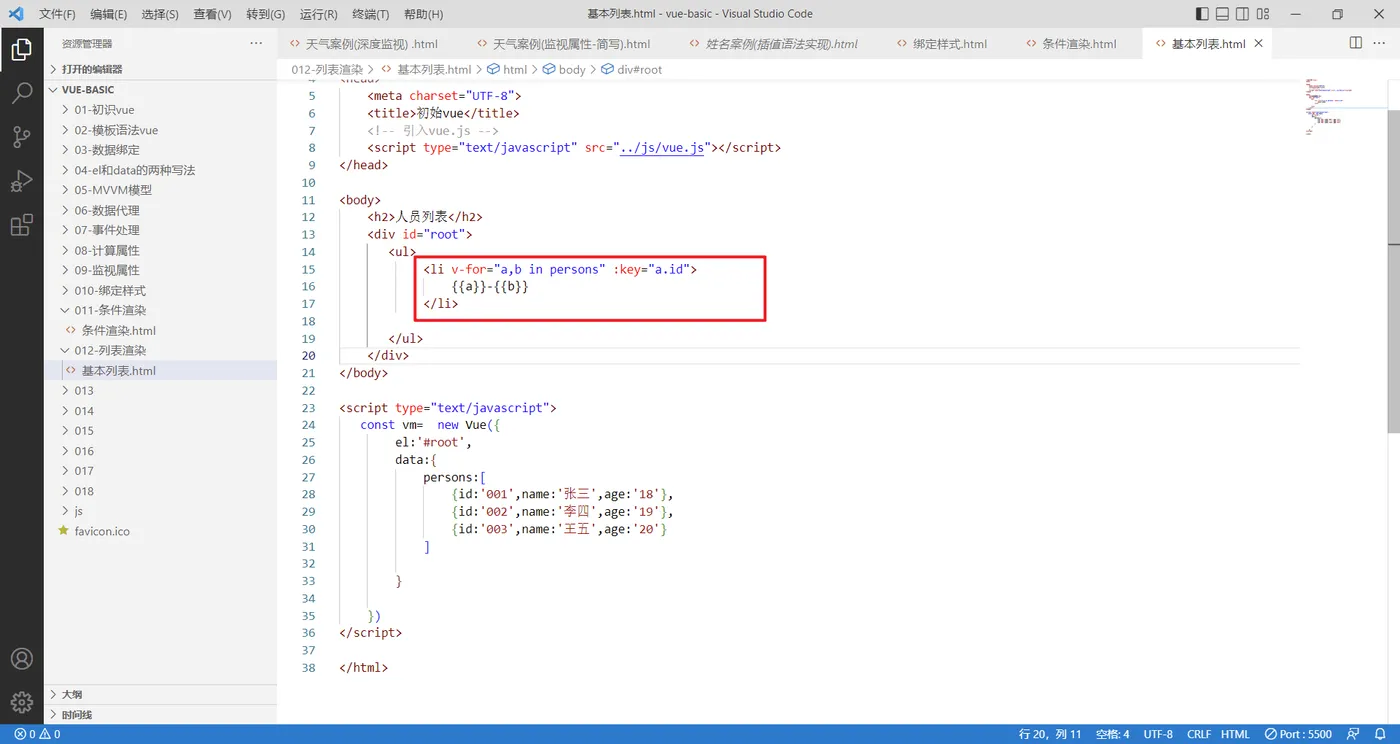Open explorer panel more actions (…) menu
1400x744 pixels.
tap(256, 43)
